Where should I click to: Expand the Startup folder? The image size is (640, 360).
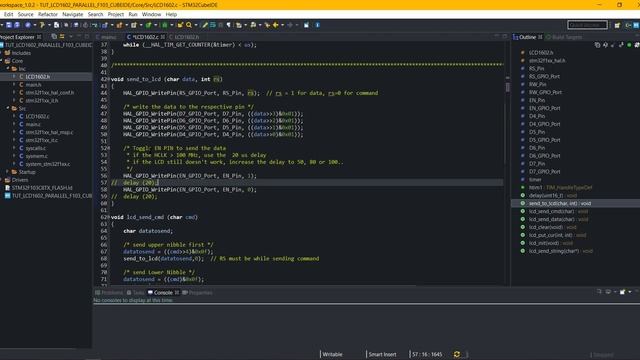tap(8, 172)
